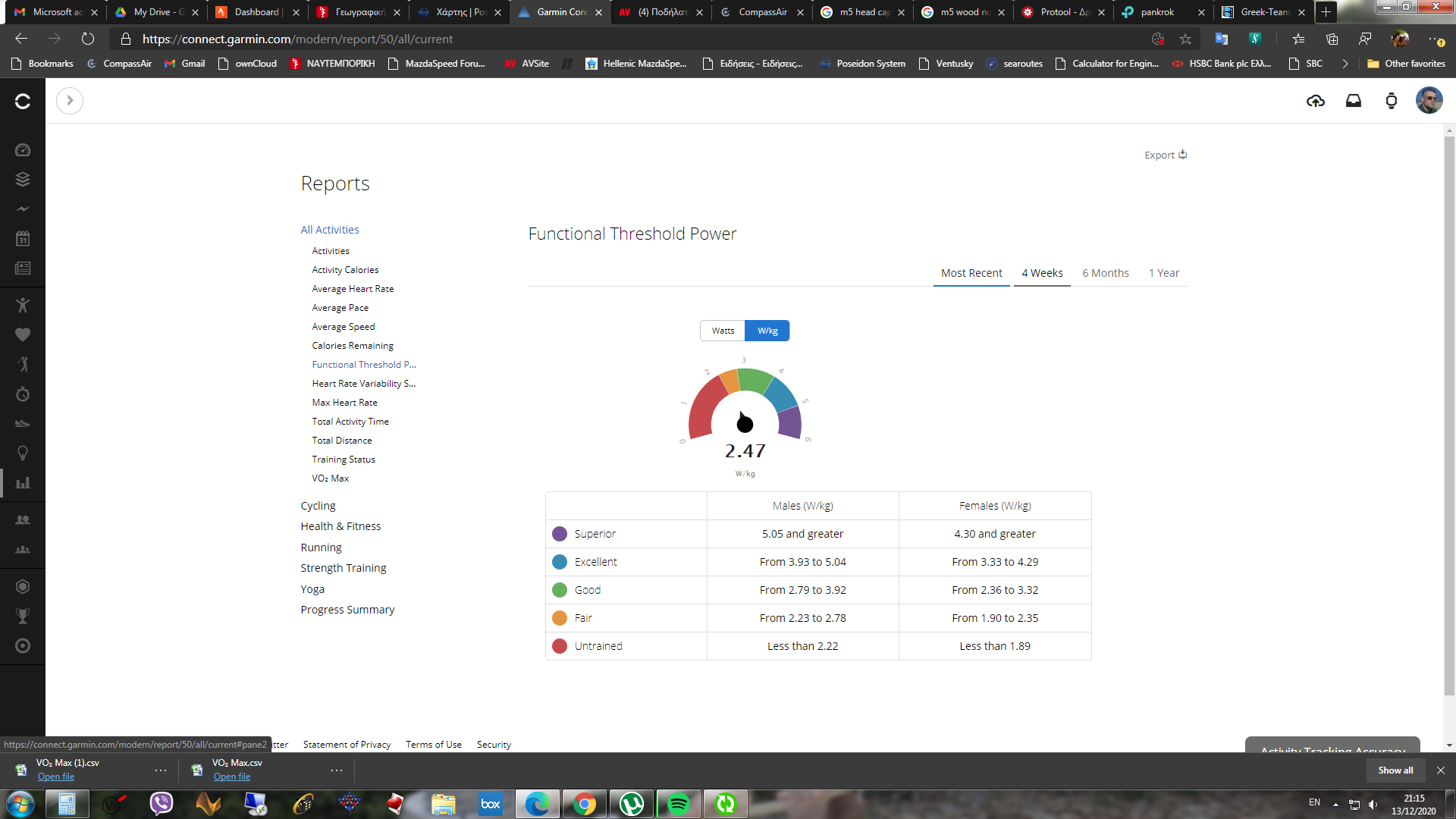Image resolution: width=1456 pixels, height=819 pixels.
Task: Open the shoe gear icon in sidebar
Action: pyautogui.click(x=23, y=424)
